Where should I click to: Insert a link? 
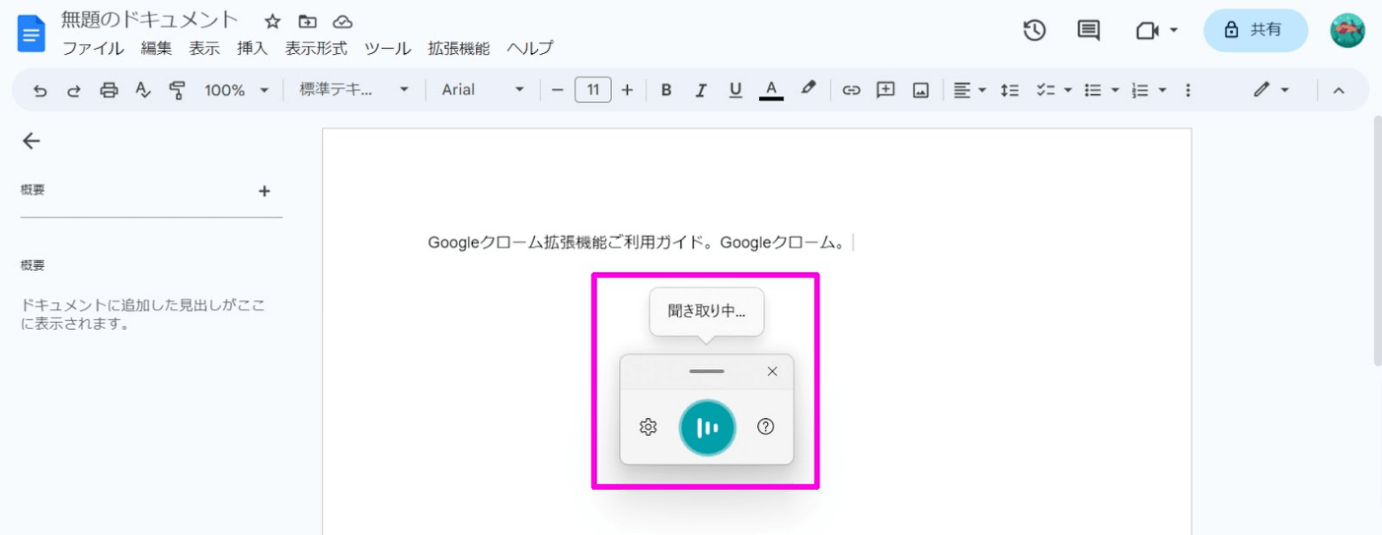[851, 90]
